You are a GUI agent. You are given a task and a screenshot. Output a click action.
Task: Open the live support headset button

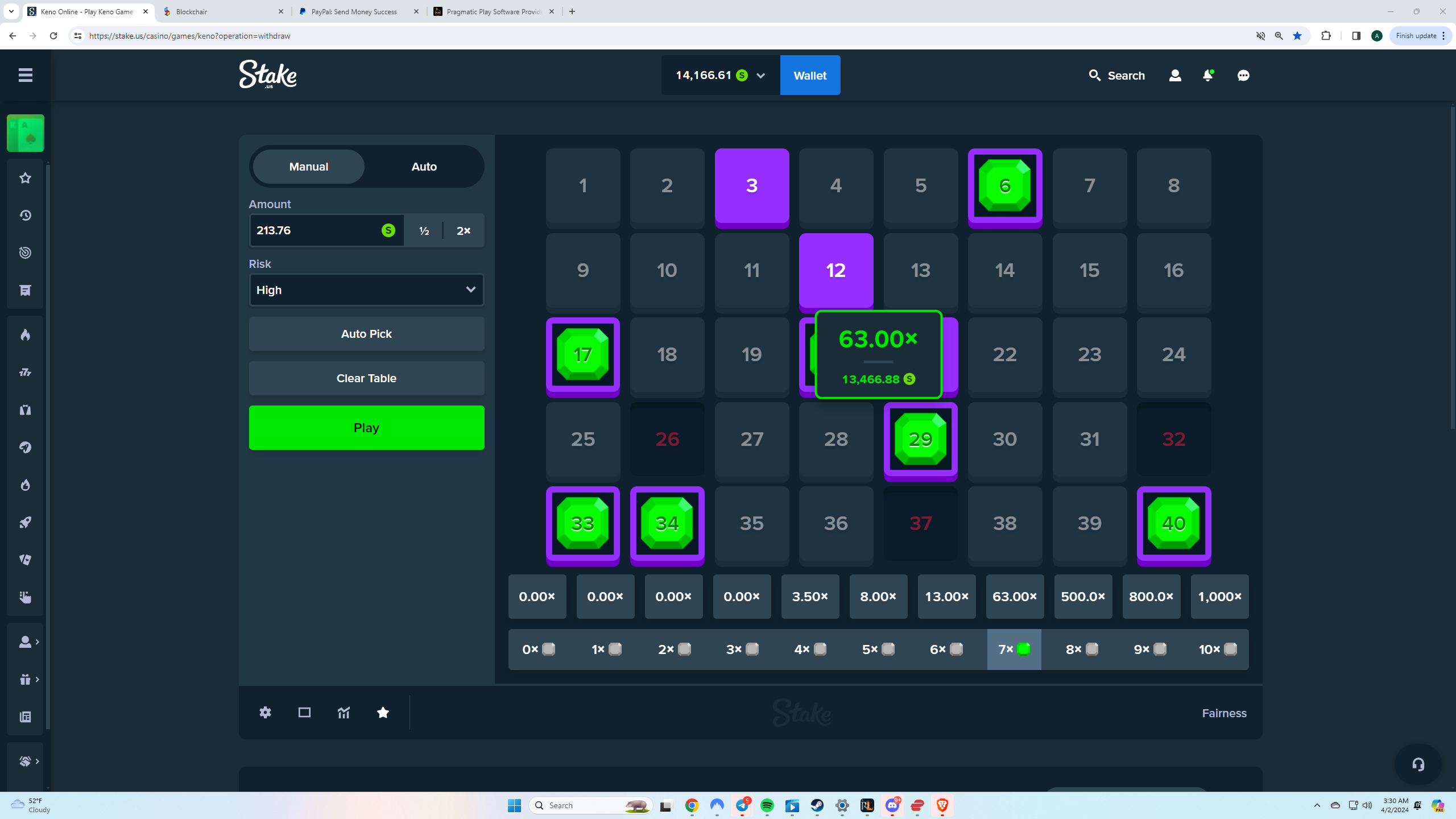click(x=1418, y=764)
